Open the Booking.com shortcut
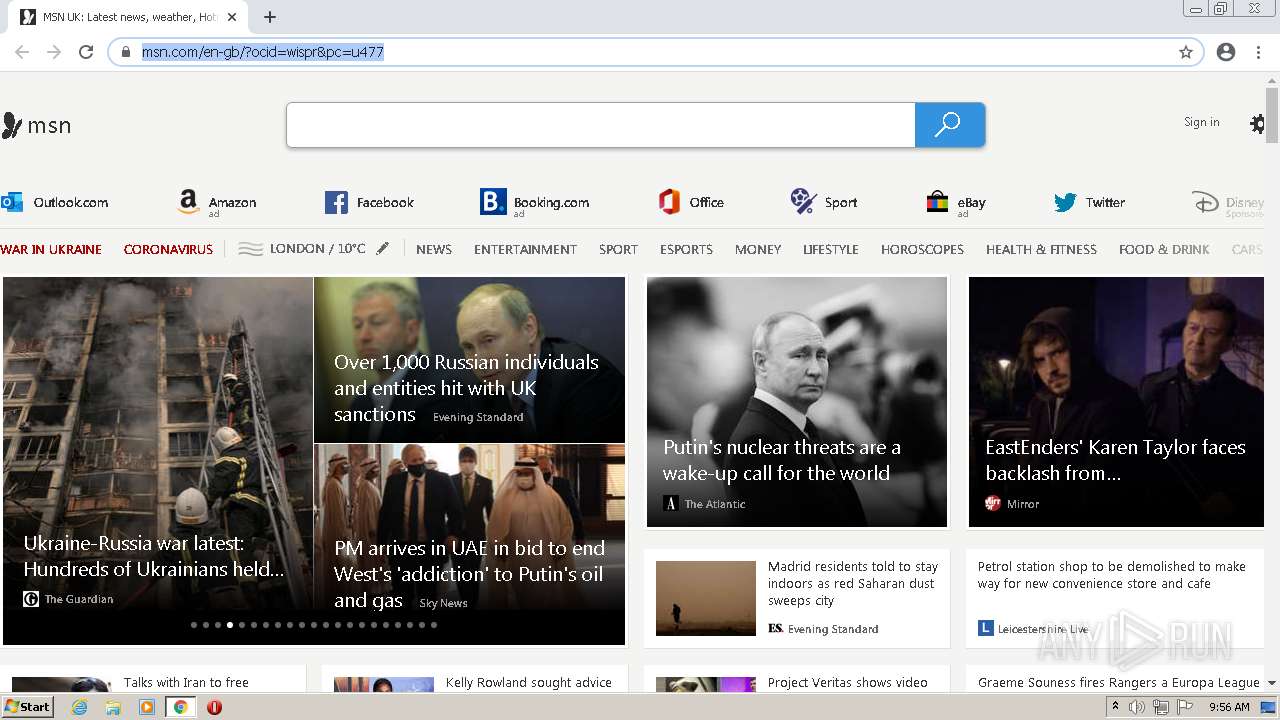Viewport: 1280px width, 720px height. 534,203
